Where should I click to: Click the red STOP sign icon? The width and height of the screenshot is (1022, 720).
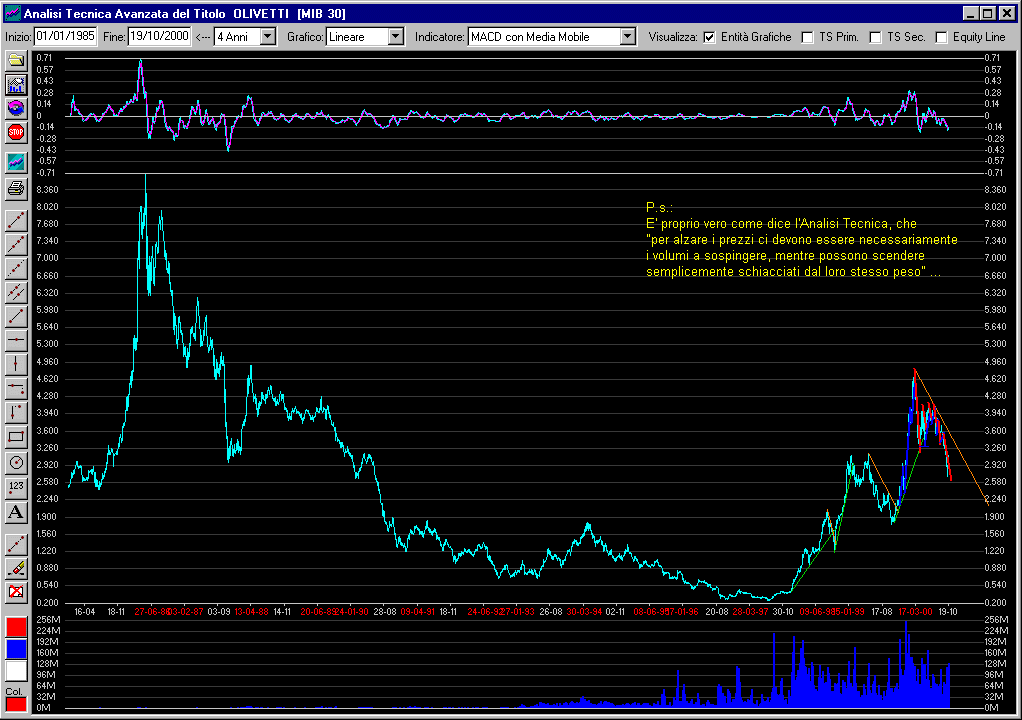coord(16,132)
